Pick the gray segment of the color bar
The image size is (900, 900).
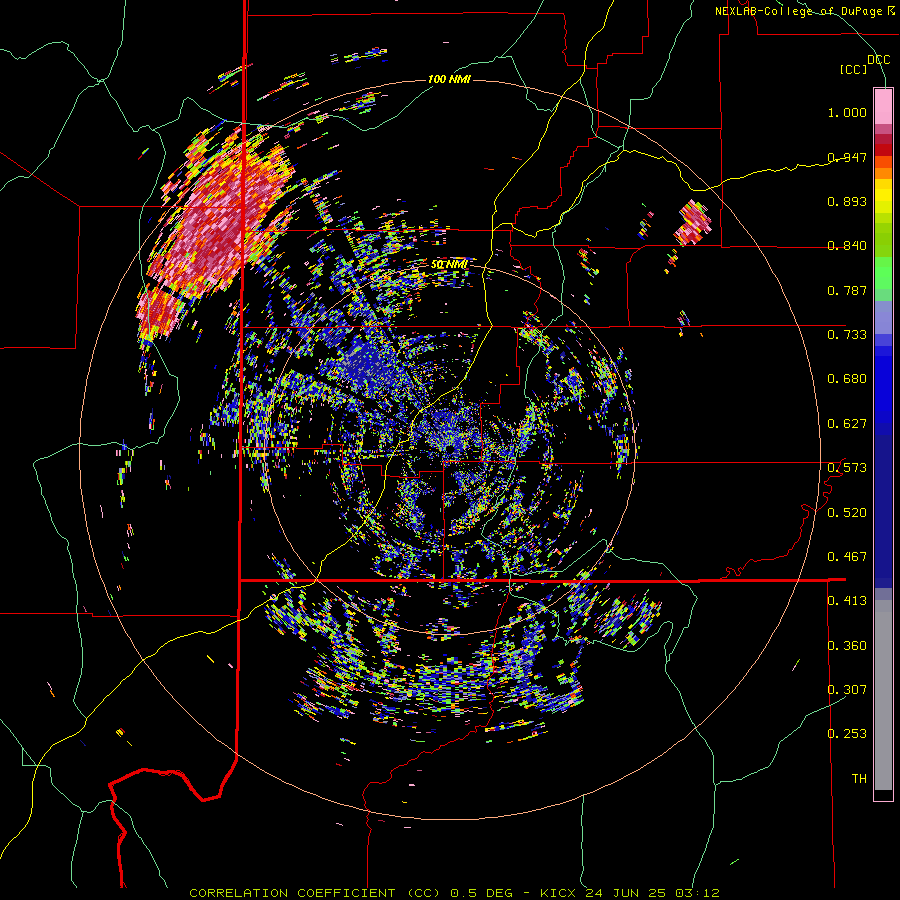pyautogui.click(x=883, y=695)
